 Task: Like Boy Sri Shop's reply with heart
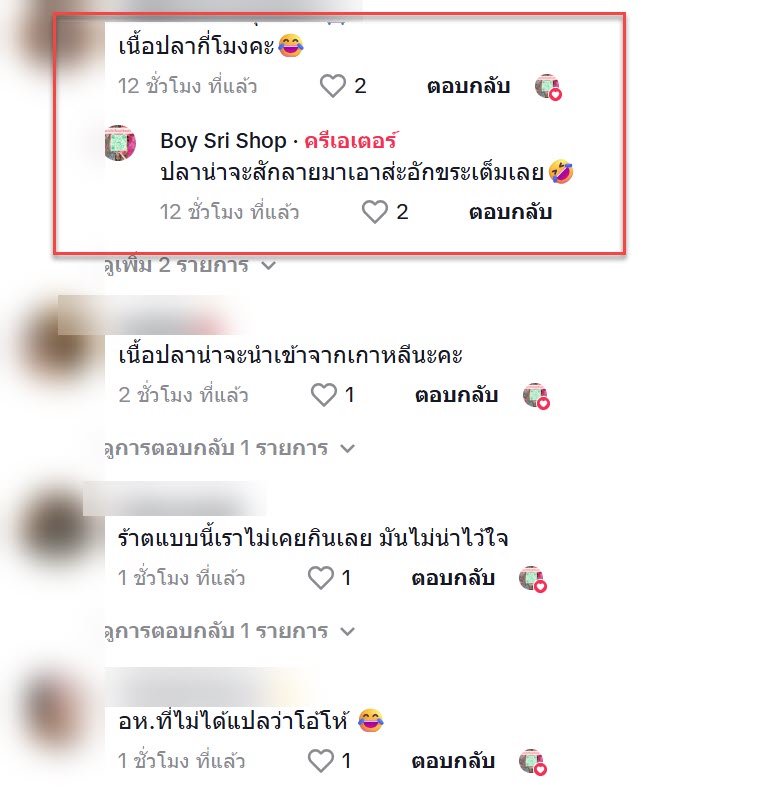[375, 212]
